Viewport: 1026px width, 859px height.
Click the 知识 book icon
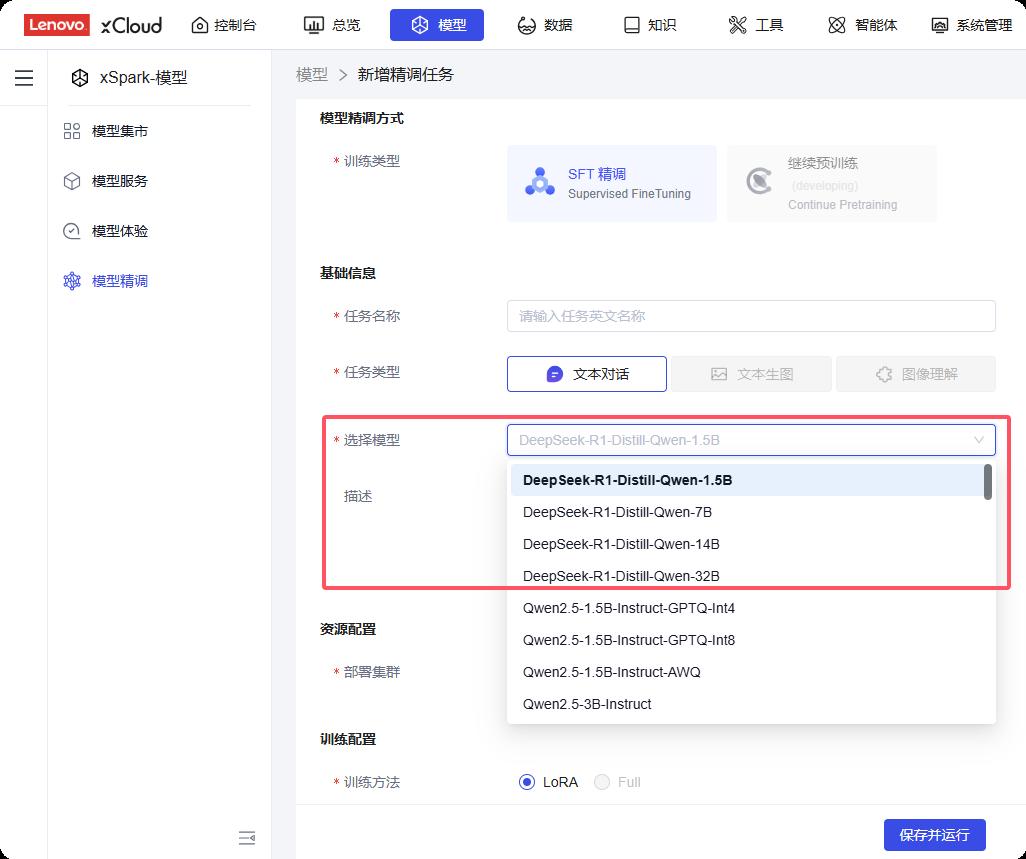coord(631,25)
